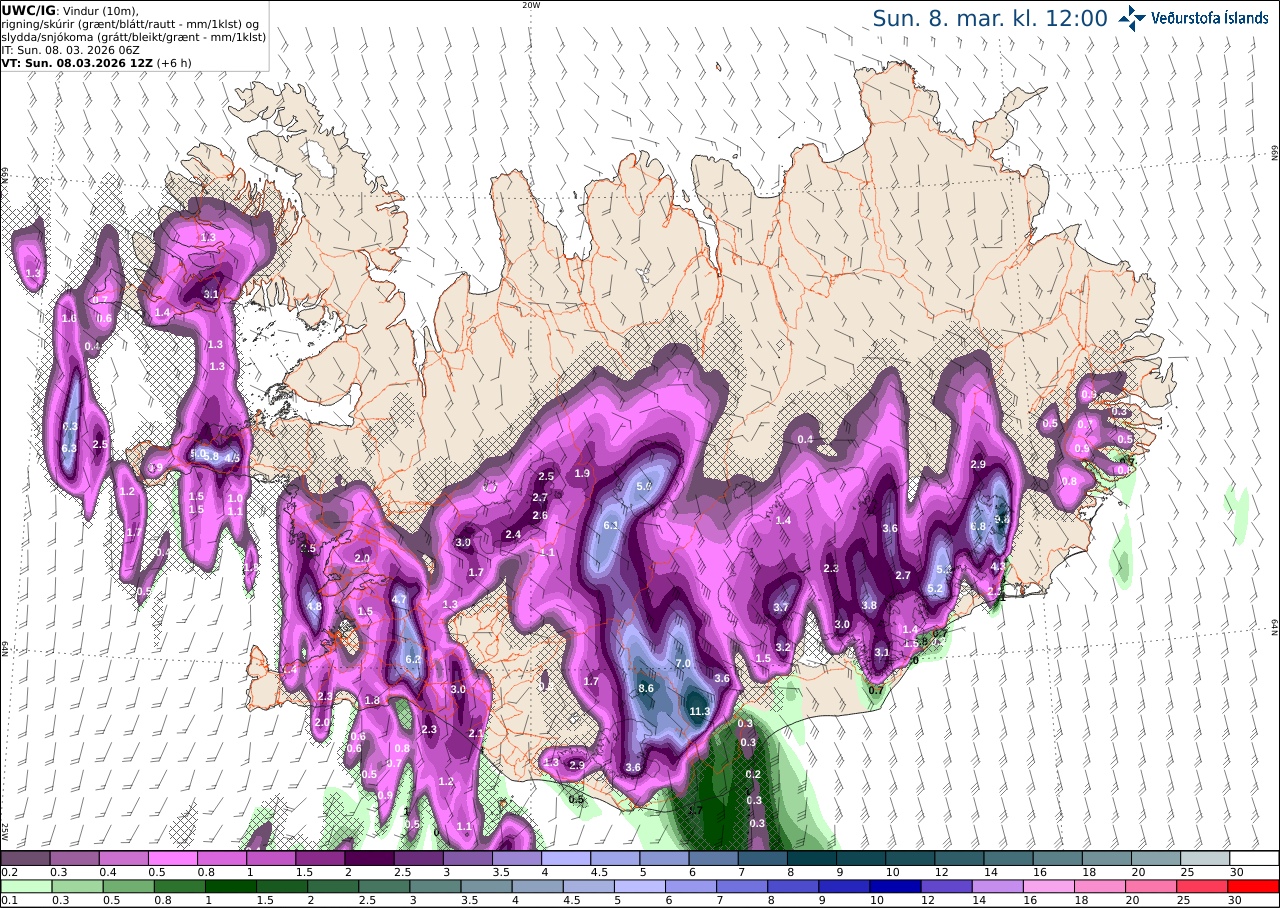Click the '6.8' precipitation value on map

[978, 527]
